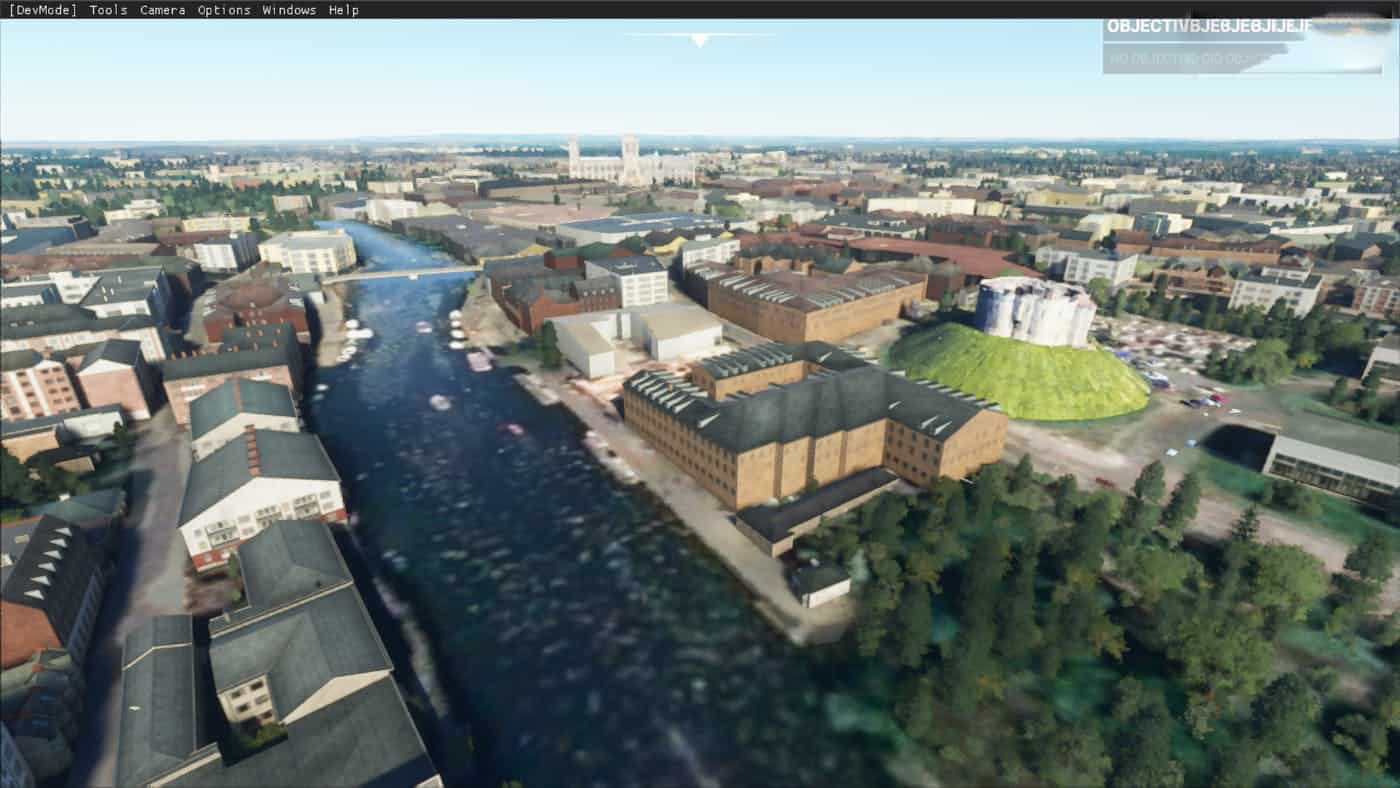Open the Options menu
This screenshot has width=1400, height=788.
(224, 10)
